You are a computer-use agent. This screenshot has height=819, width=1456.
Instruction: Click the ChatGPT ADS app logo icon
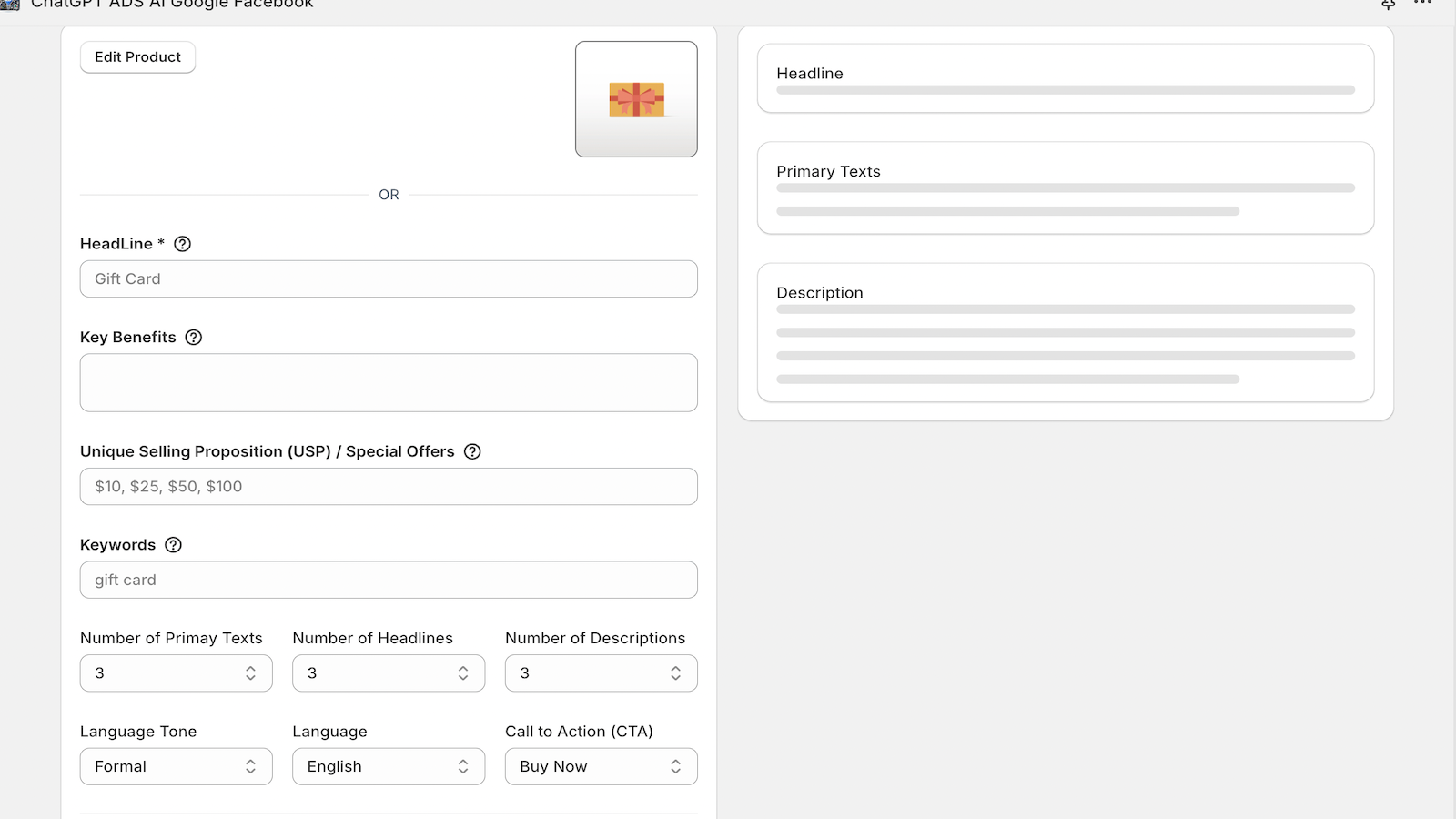pos(10,5)
